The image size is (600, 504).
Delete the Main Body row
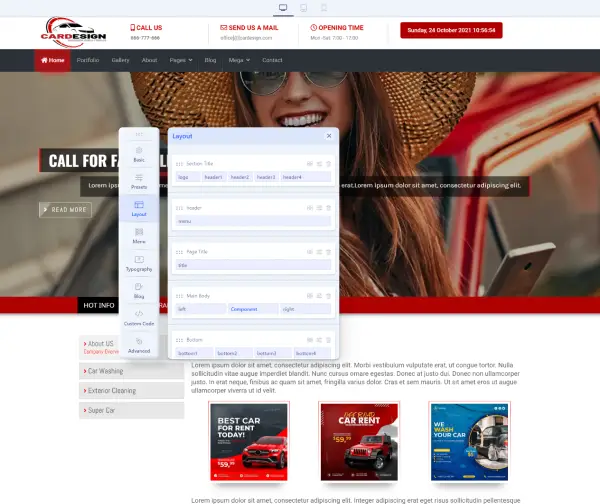point(328,296)
